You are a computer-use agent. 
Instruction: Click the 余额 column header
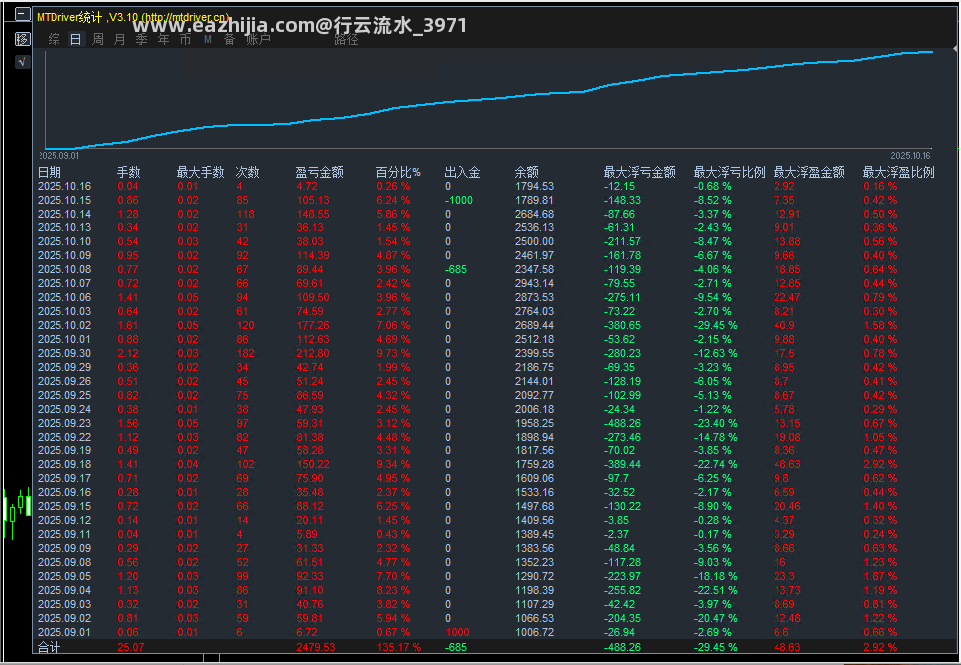tap(526, 172)
